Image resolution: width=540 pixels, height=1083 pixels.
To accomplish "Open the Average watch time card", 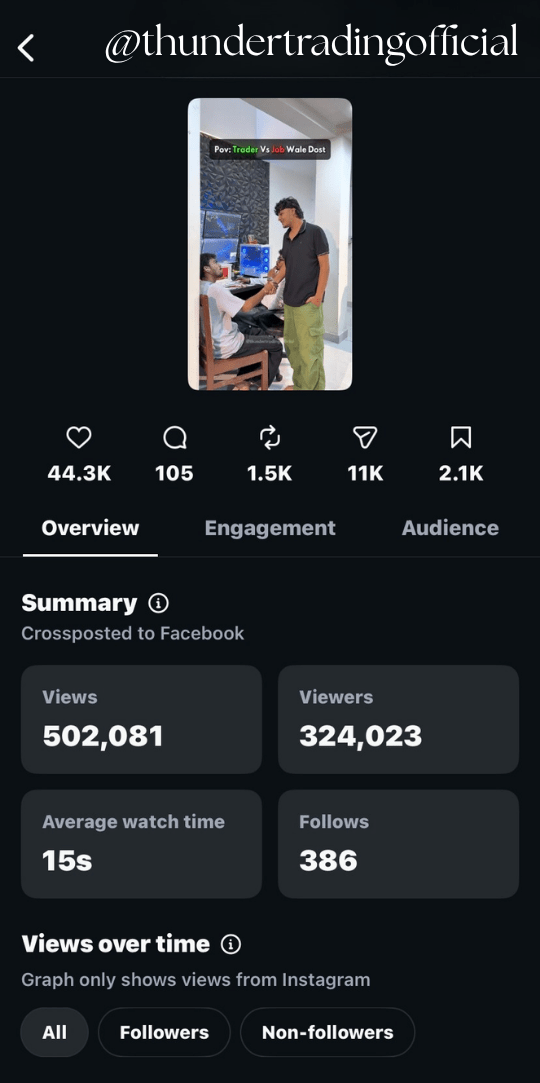I will [142, 844].
